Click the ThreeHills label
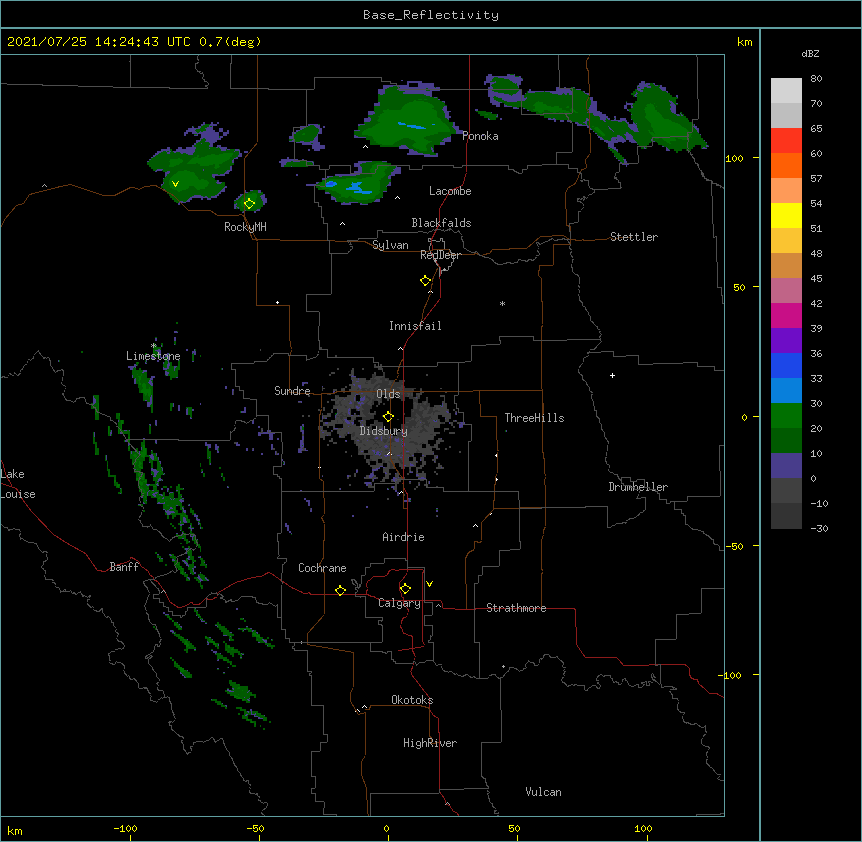862x842 pixels. click(534, 418)
